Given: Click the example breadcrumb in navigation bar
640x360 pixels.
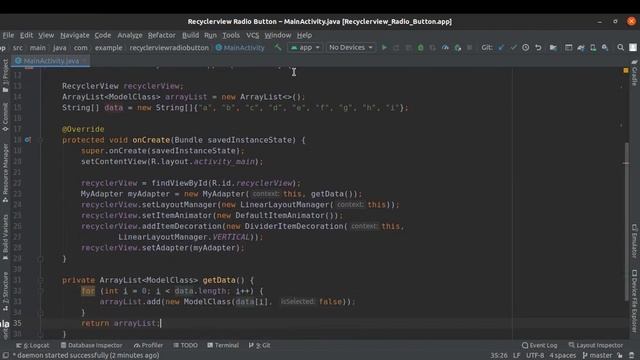Looking at the screenshot, I should (109, 48).
